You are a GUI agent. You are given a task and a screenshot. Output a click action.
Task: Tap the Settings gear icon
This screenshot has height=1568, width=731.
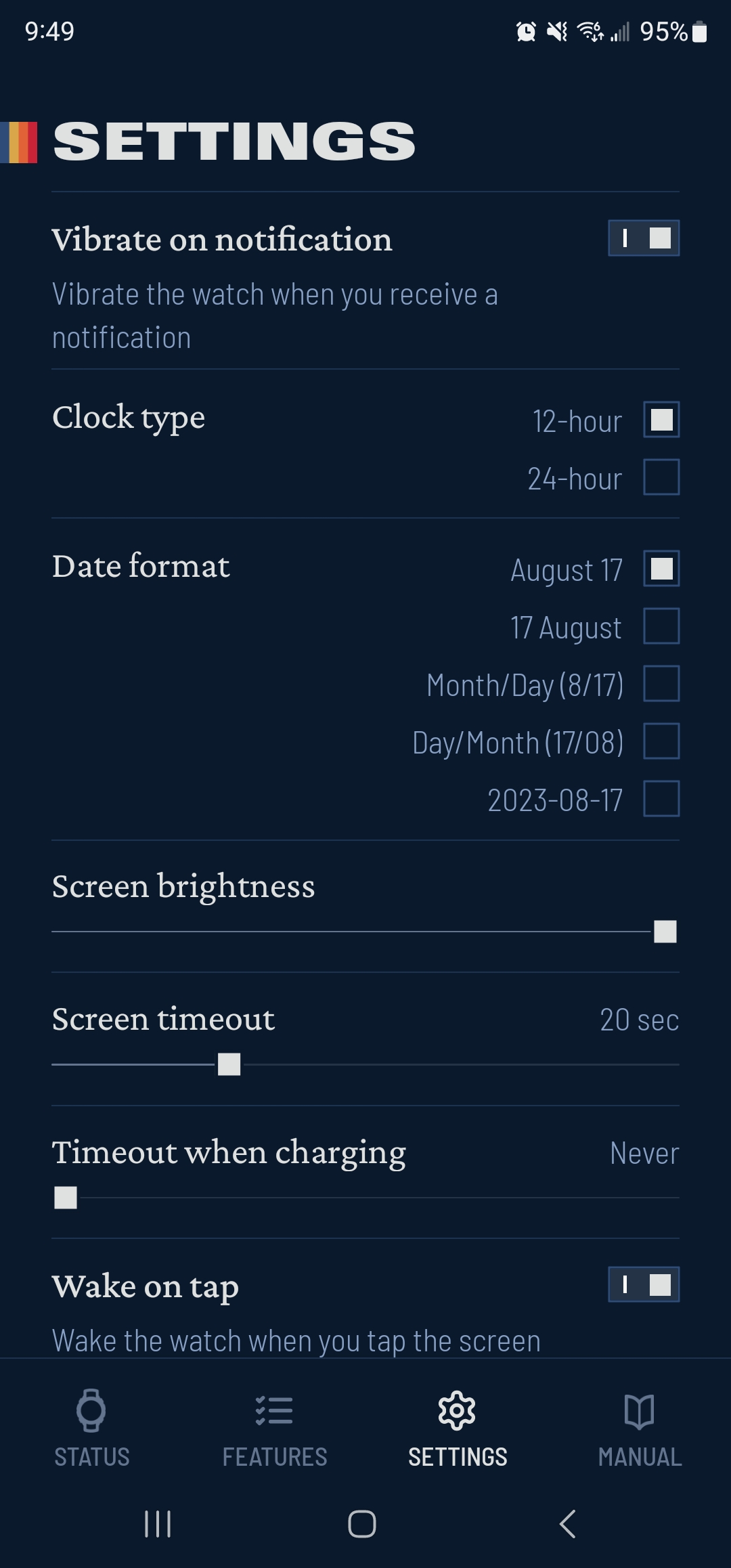(457, 1410)
